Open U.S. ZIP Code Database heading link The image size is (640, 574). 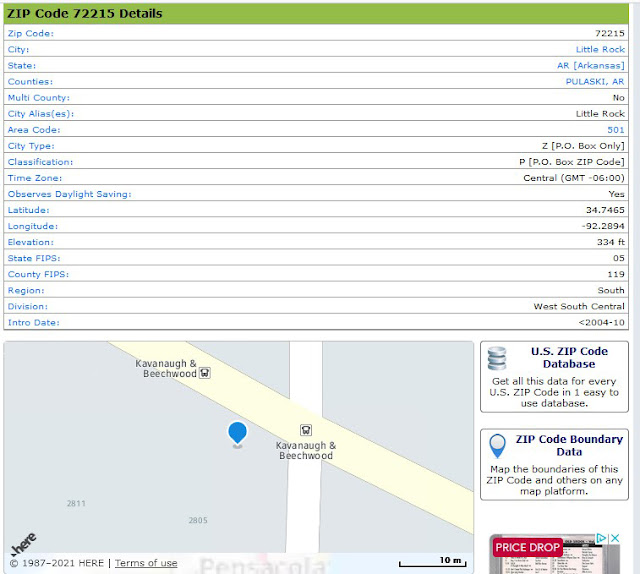click(569, 358)
